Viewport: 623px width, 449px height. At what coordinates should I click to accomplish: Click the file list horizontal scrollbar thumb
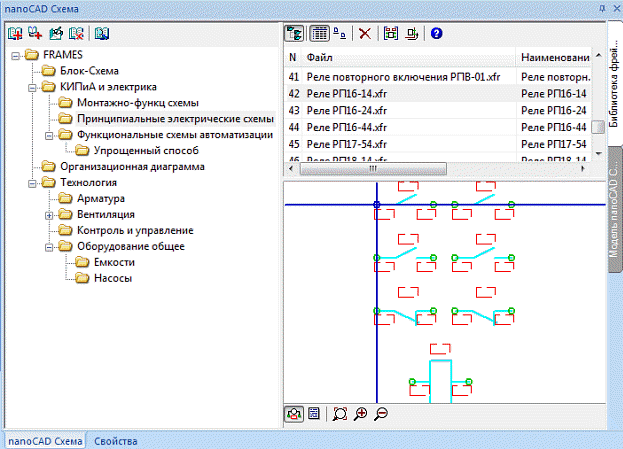coord(373,168)
